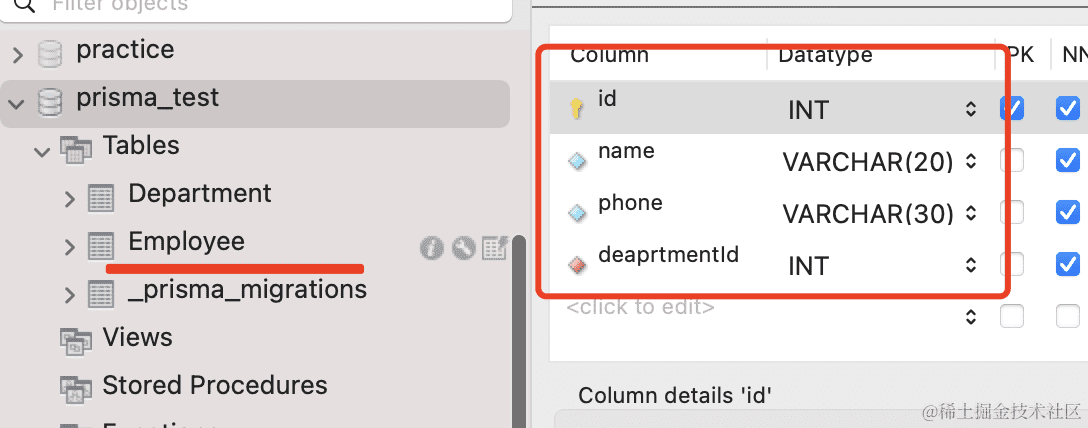Toggle the PK checkbox for id column
Image resolution: width=1088 pixels, height=428 pixels.
(x=1012, y=108)
